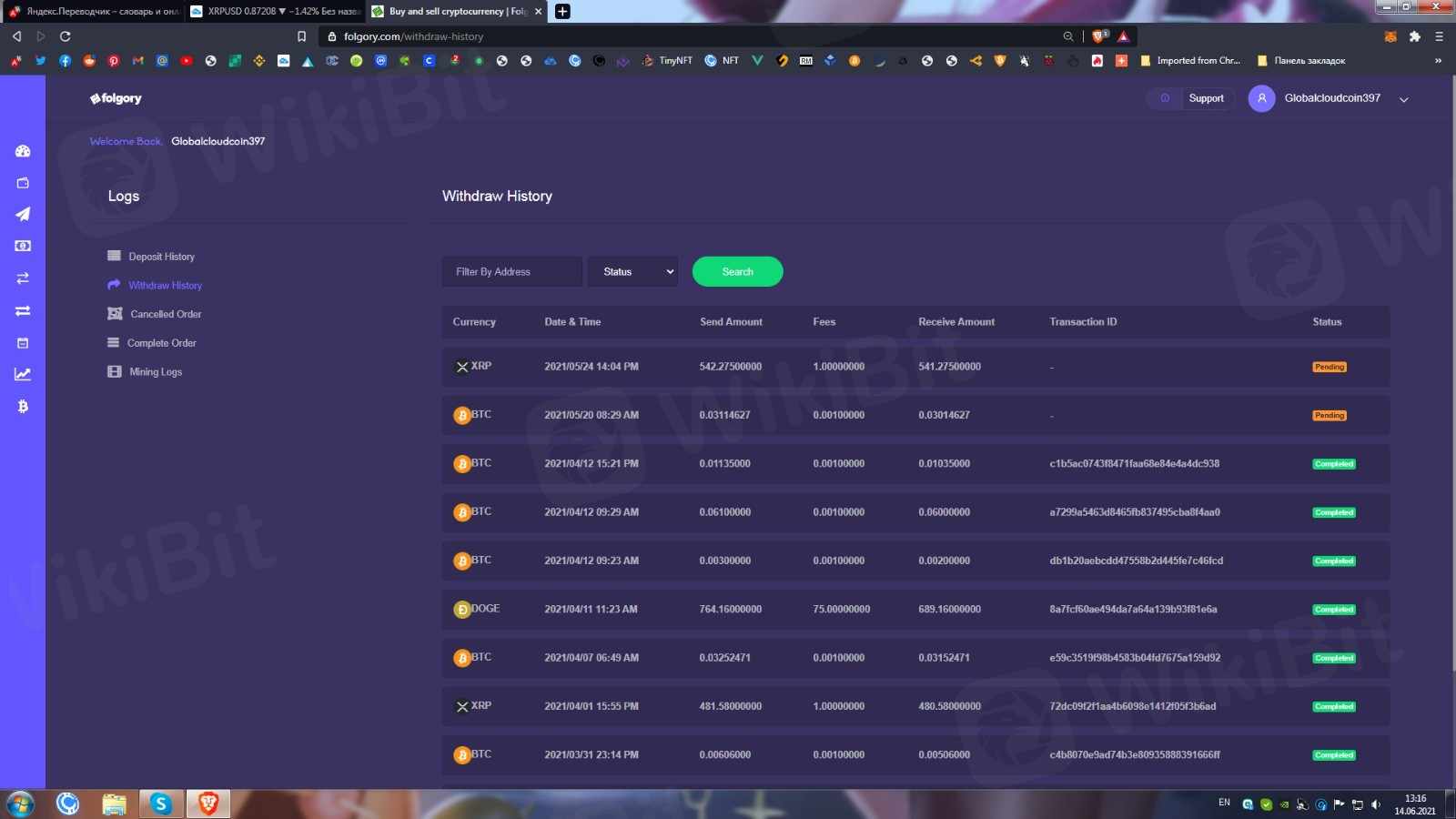
Task: Click the paper plane icon in sidebar
Action: tap(23, 214)
